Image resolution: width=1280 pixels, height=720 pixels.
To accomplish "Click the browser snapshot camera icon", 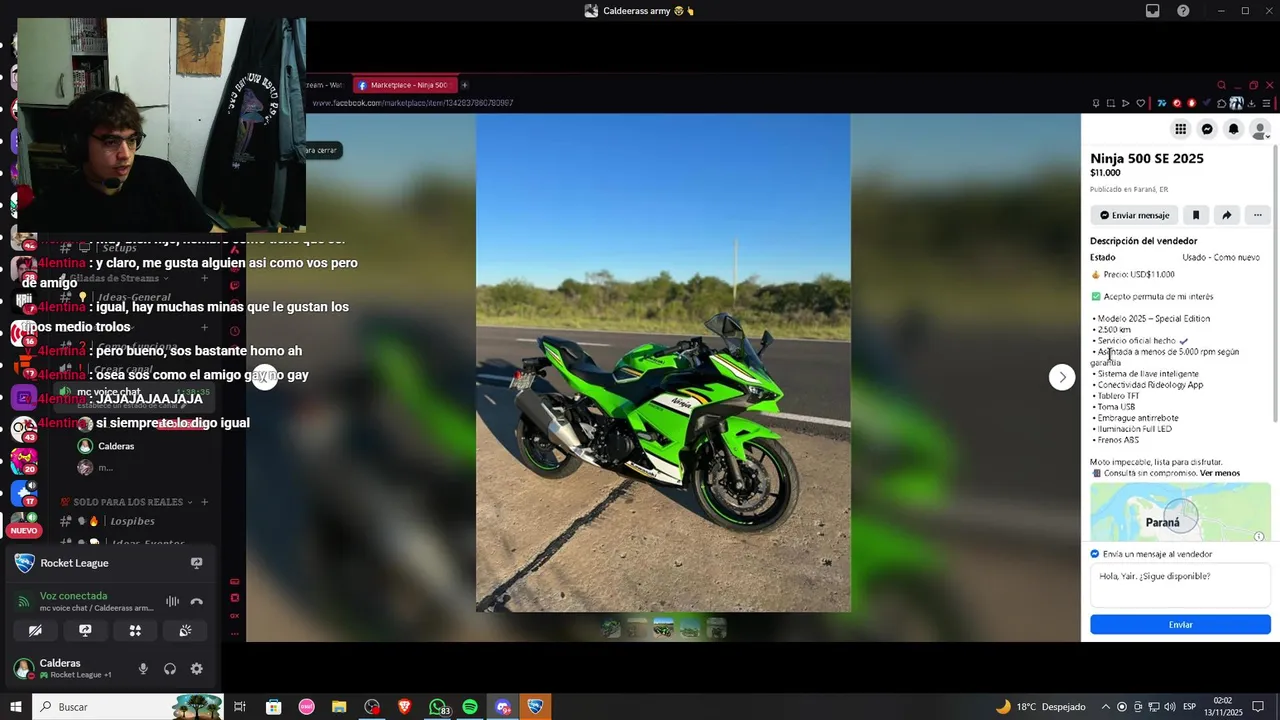I will point(1110,103).
